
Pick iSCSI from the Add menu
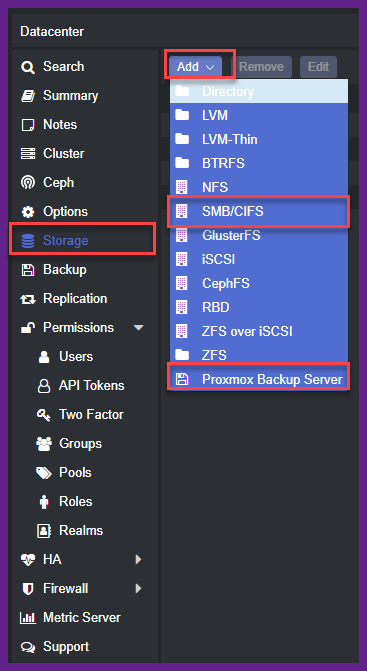pyautogui.click(x=259, y=259)
